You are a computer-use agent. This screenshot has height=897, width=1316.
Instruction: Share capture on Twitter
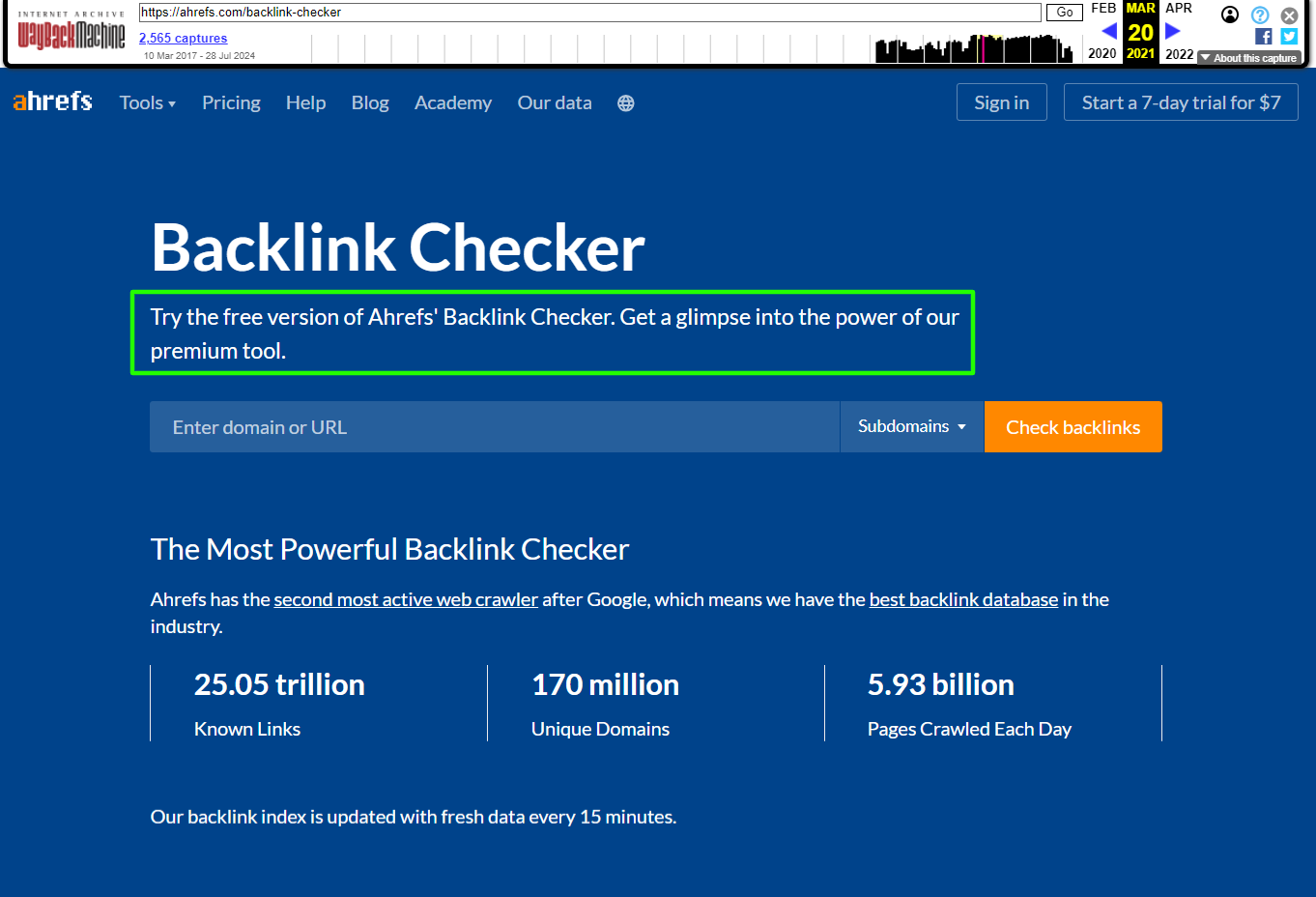click(1289, 37)
